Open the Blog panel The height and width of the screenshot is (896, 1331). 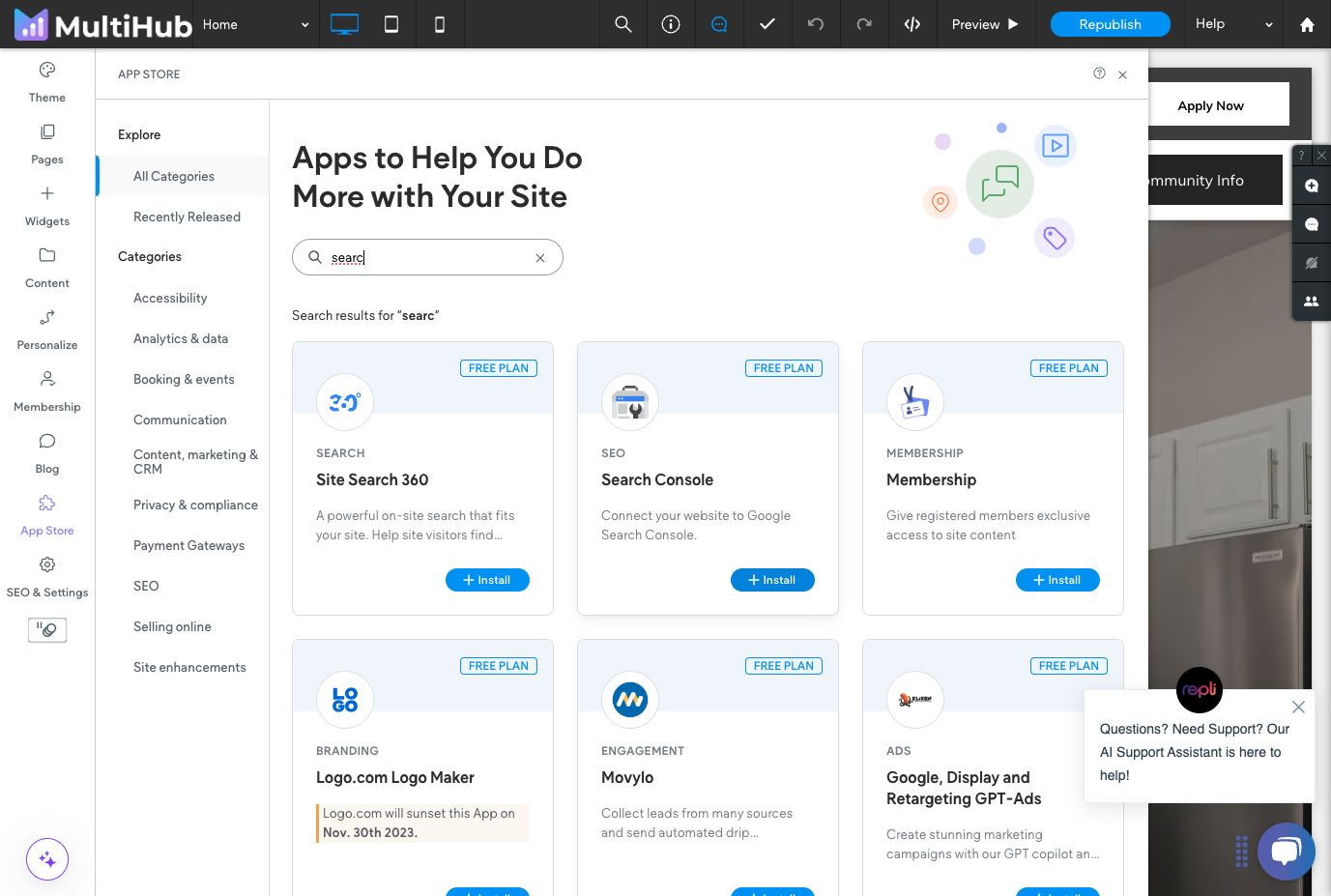47,454
